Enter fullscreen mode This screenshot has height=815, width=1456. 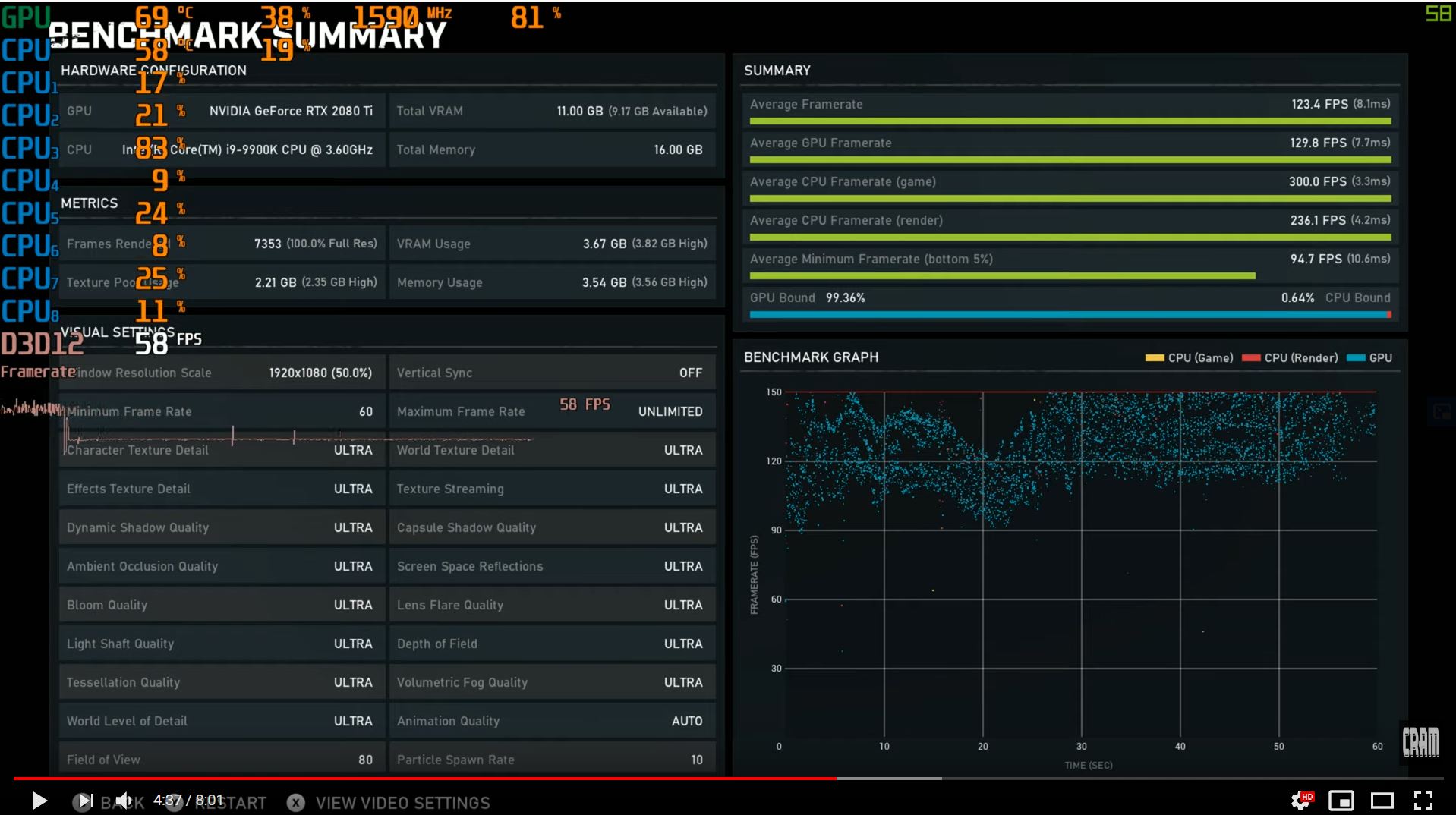[x=1423, y=801]
